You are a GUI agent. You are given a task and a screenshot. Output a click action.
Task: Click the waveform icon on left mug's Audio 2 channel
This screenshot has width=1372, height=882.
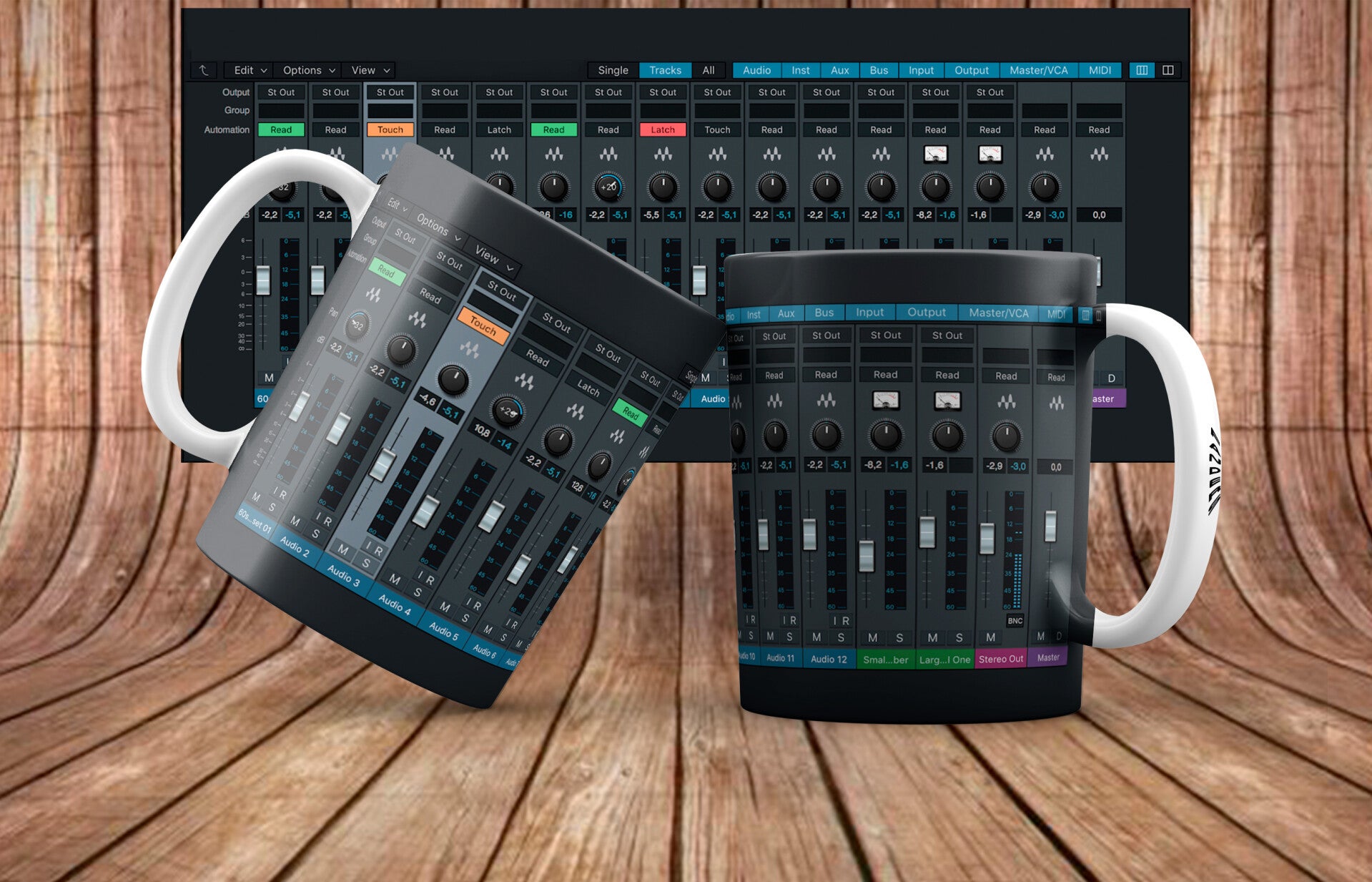coord(417,318)
